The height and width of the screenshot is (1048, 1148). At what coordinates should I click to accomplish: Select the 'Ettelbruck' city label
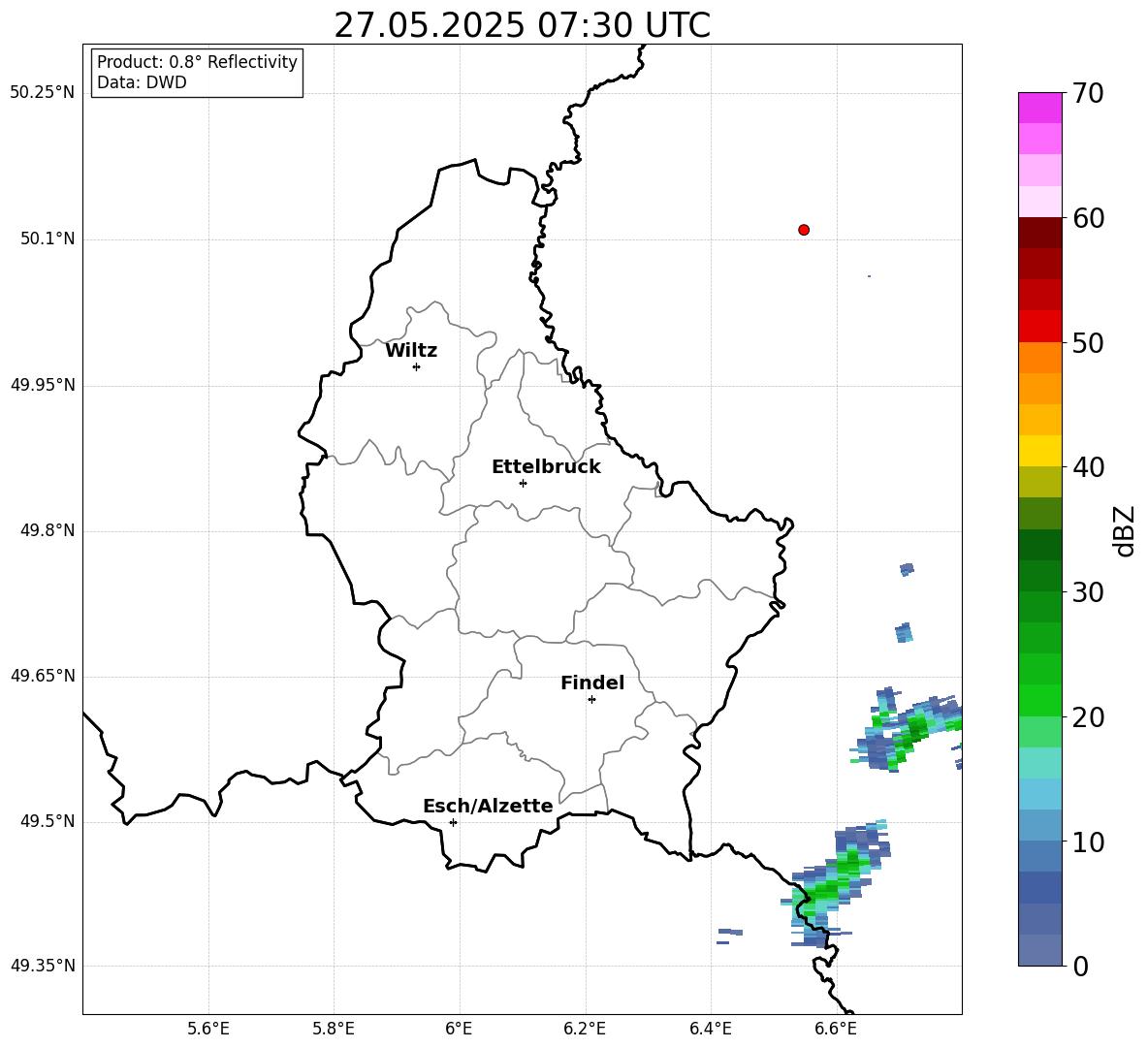click(546, 467)
